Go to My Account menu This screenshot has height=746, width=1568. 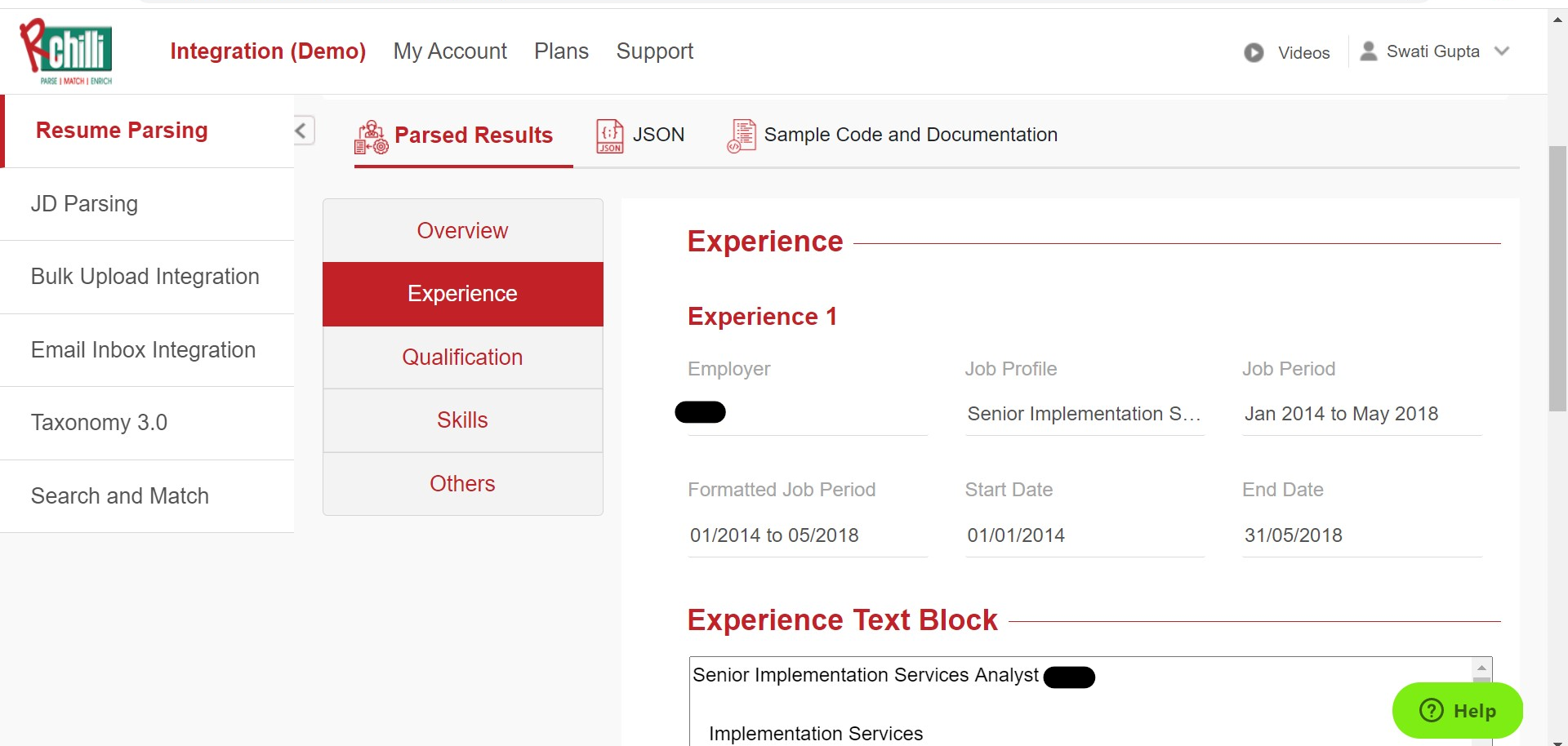pos(449,51)
